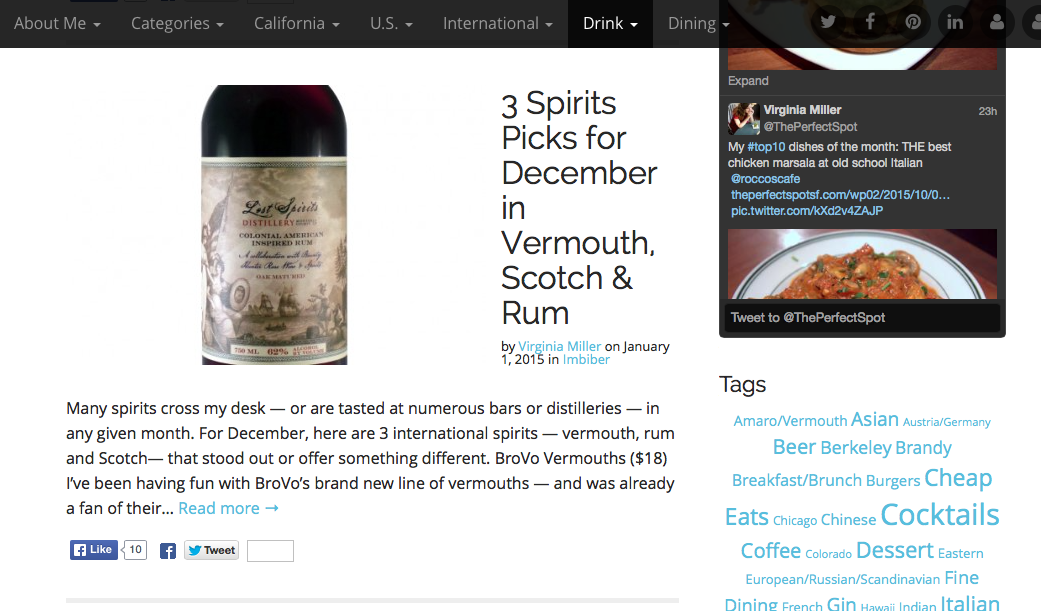The height and width of the screenshot is (611, 1041).
Task: Open the Pinterest icon in navbar
Action: [x=913, y=22]
